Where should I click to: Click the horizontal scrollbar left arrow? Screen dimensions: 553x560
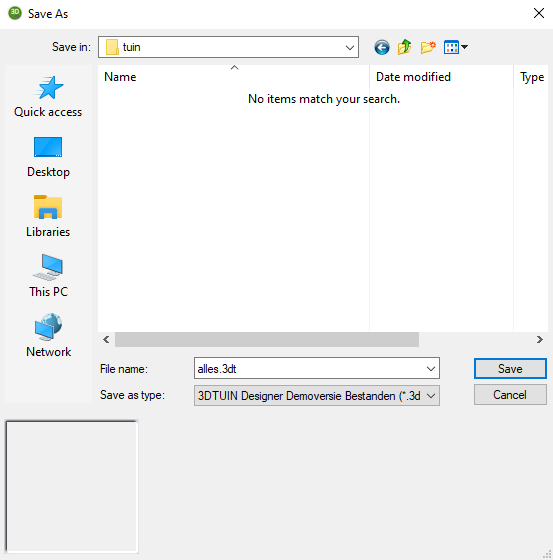click(106, 339)
